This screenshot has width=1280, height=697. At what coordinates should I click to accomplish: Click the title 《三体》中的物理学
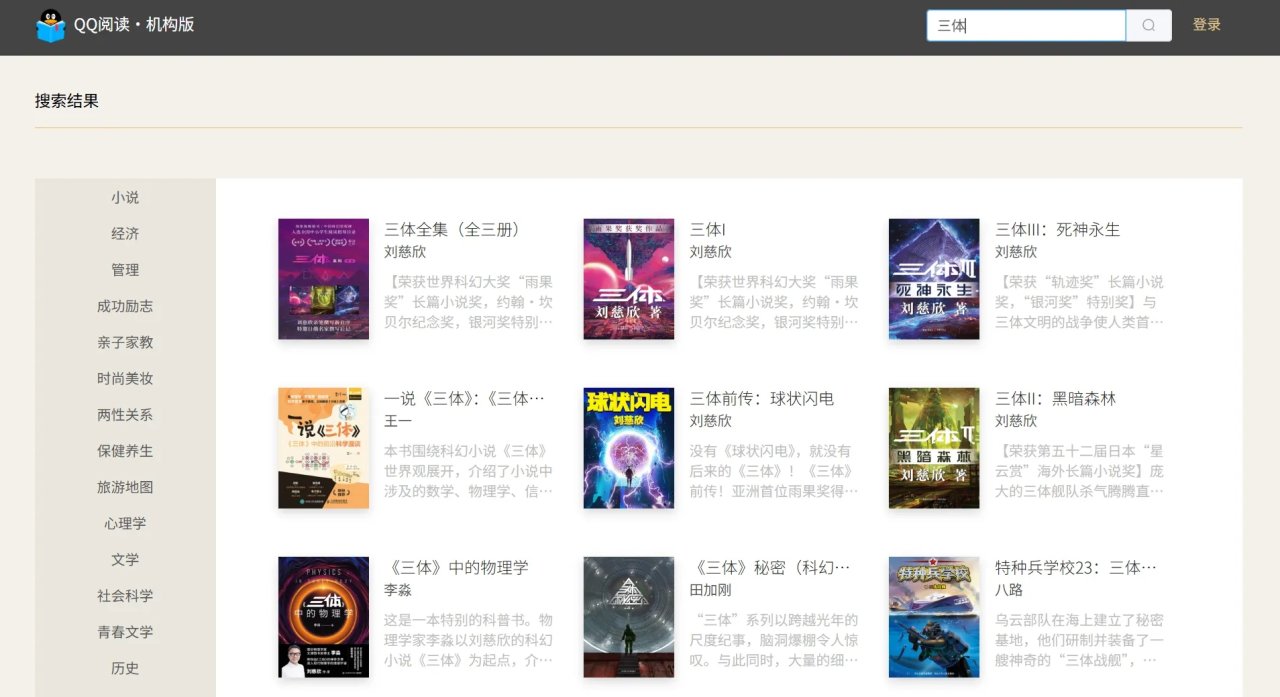[457, 567]
